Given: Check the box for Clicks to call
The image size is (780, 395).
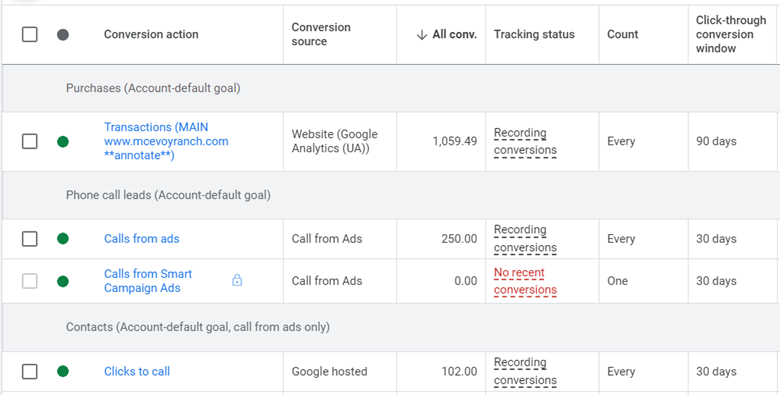Looking at the screenshot, I should pyautogui.click(x=30, y=371).
